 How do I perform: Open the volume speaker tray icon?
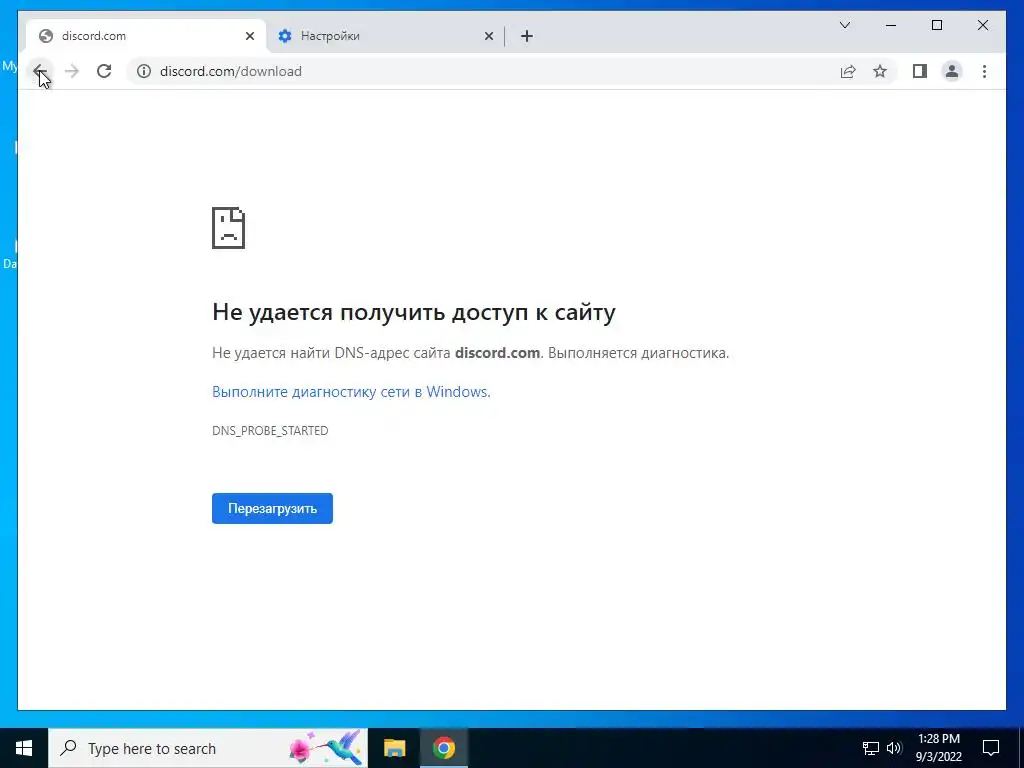coord(894,748)
